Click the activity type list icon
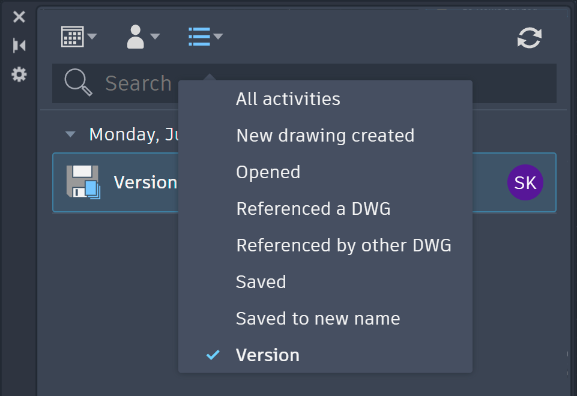The height and width of the screenshot is (396, 577). point(199,36)
